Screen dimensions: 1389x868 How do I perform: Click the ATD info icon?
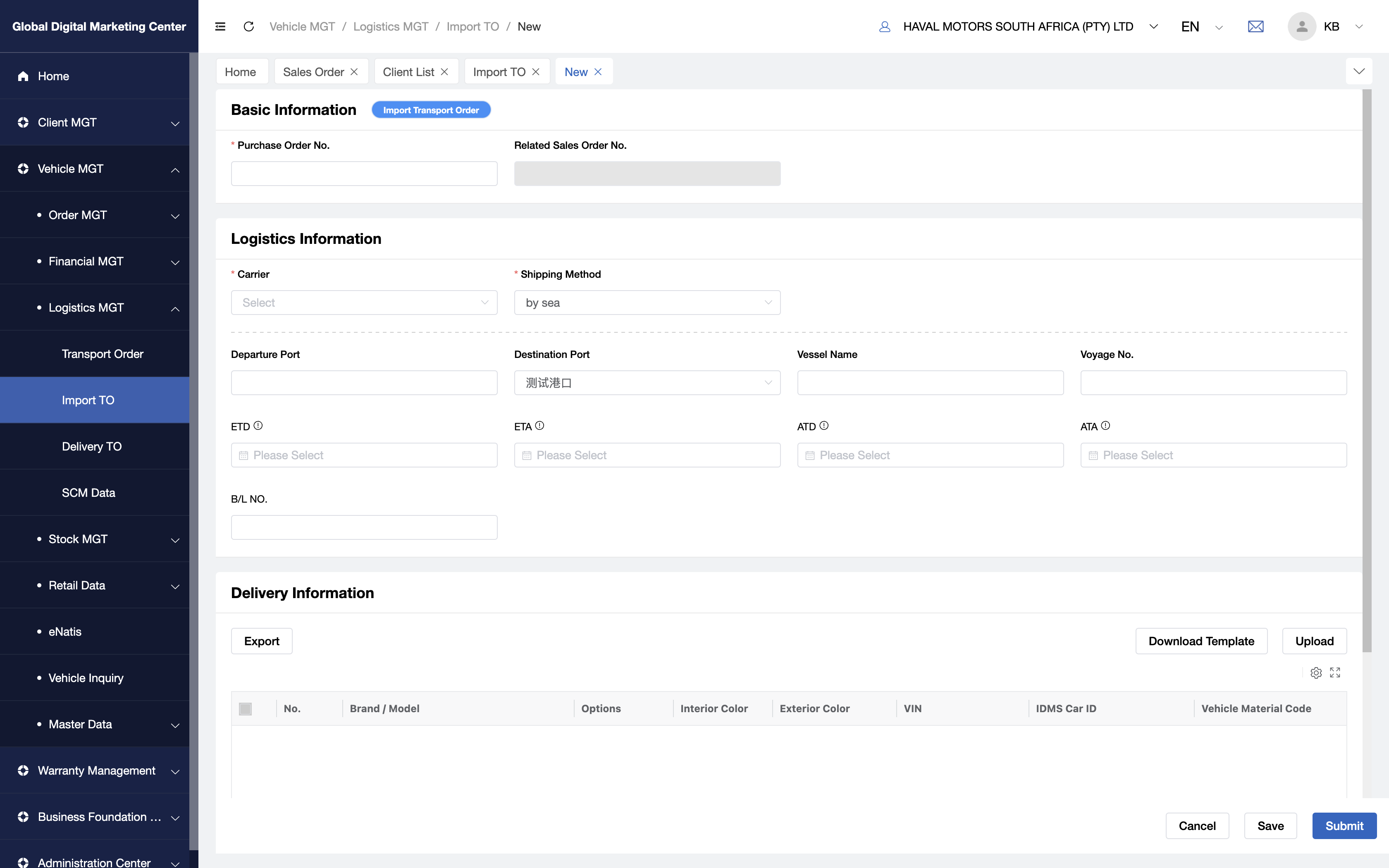click(824, 425)
